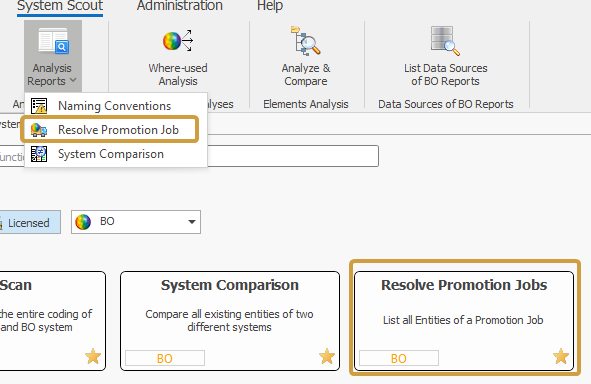Open the System Comparison card

point(230,321)
